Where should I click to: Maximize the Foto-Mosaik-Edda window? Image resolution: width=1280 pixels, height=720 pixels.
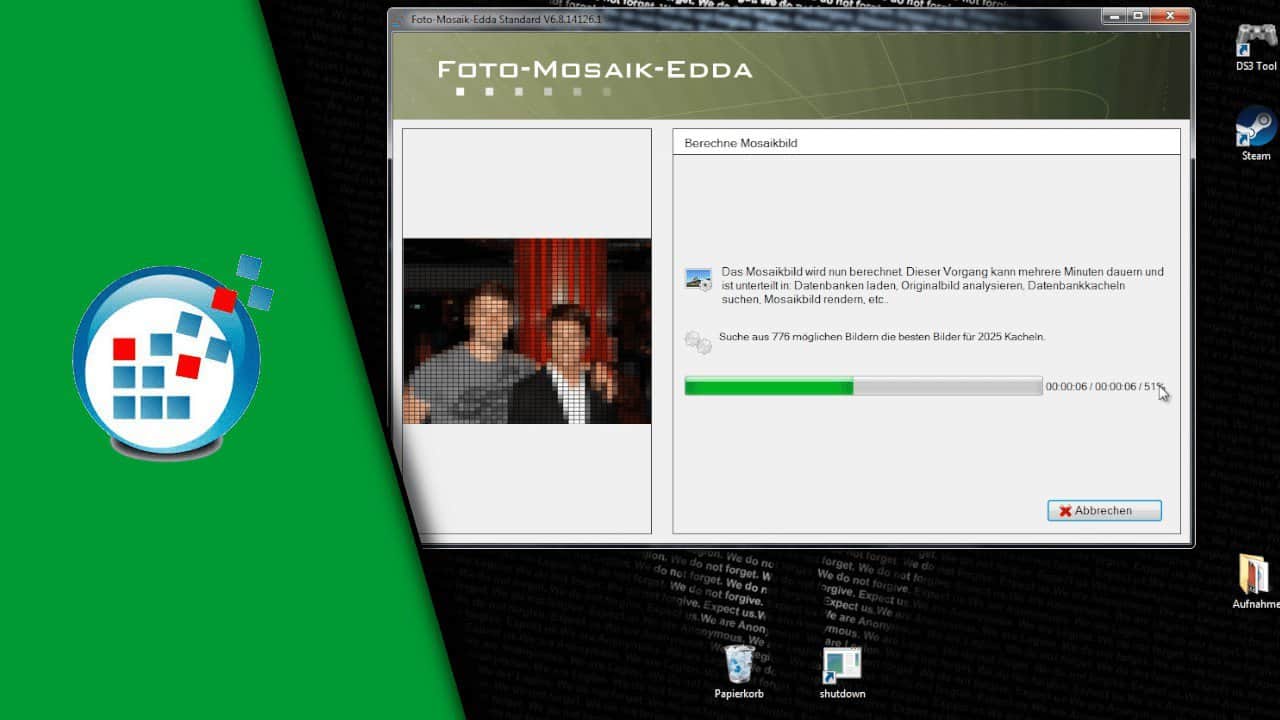coord(1138,16)
